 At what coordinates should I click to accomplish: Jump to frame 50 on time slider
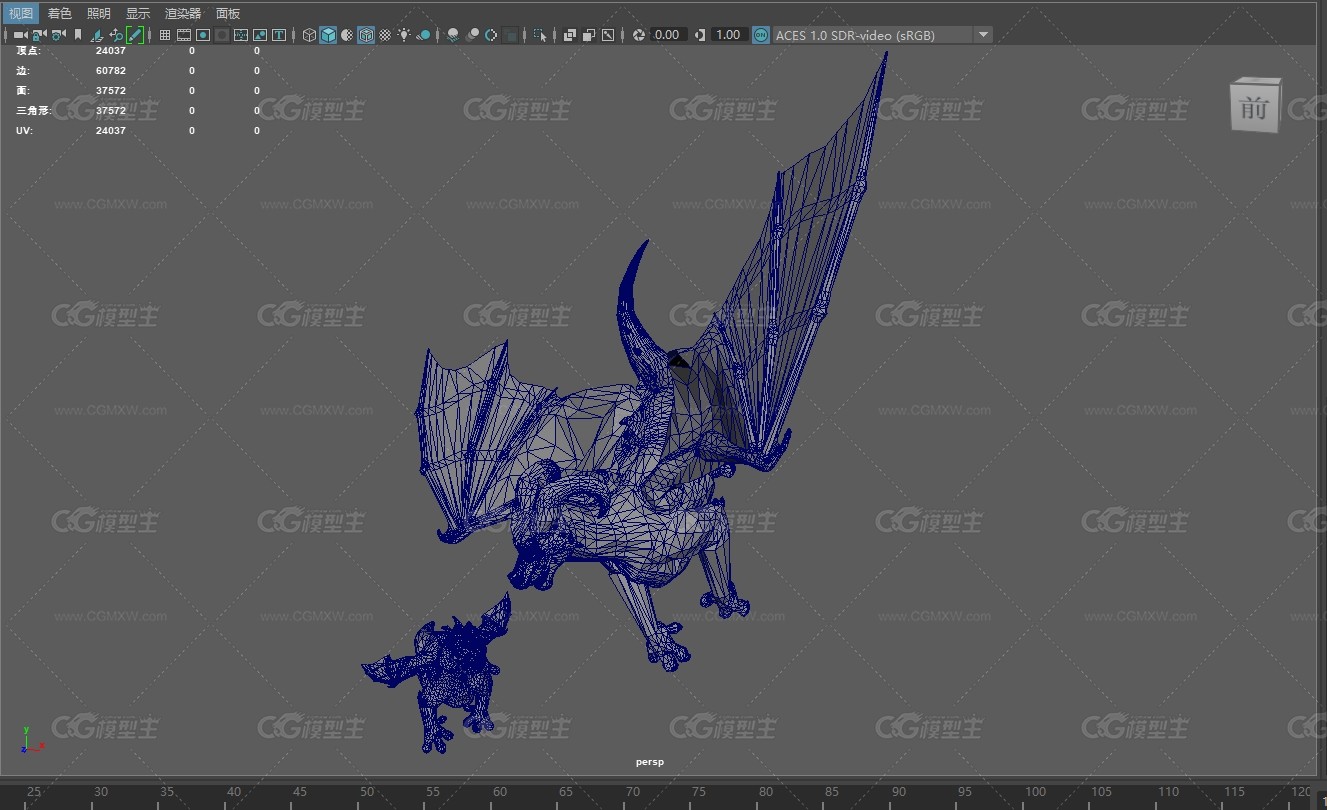point(367,794)
